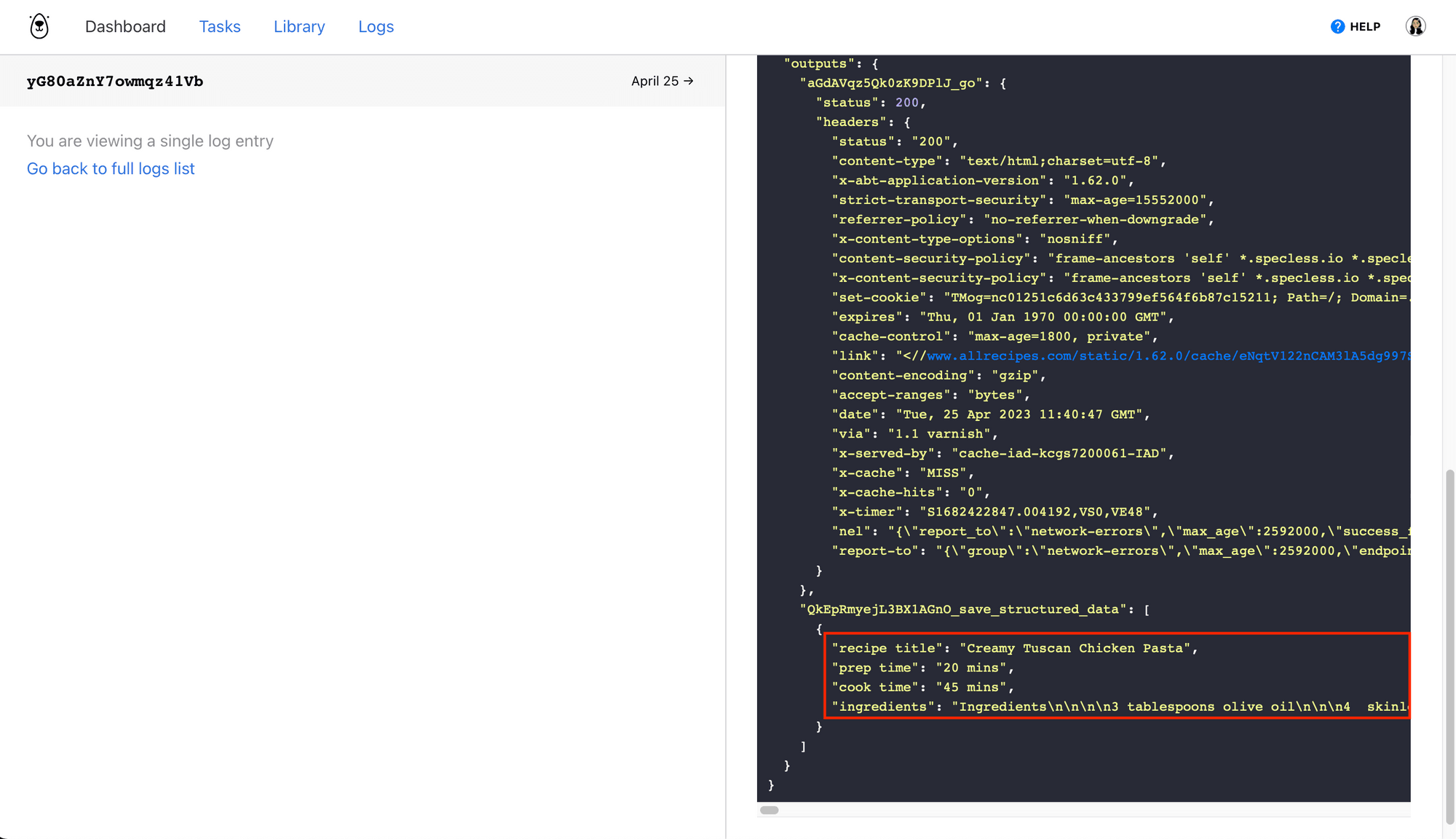This screenshot has height=839, width=1456.
Task: Click the log entry ID yG80aZnY7owmqz41Vb
Action: click(115, 81)
